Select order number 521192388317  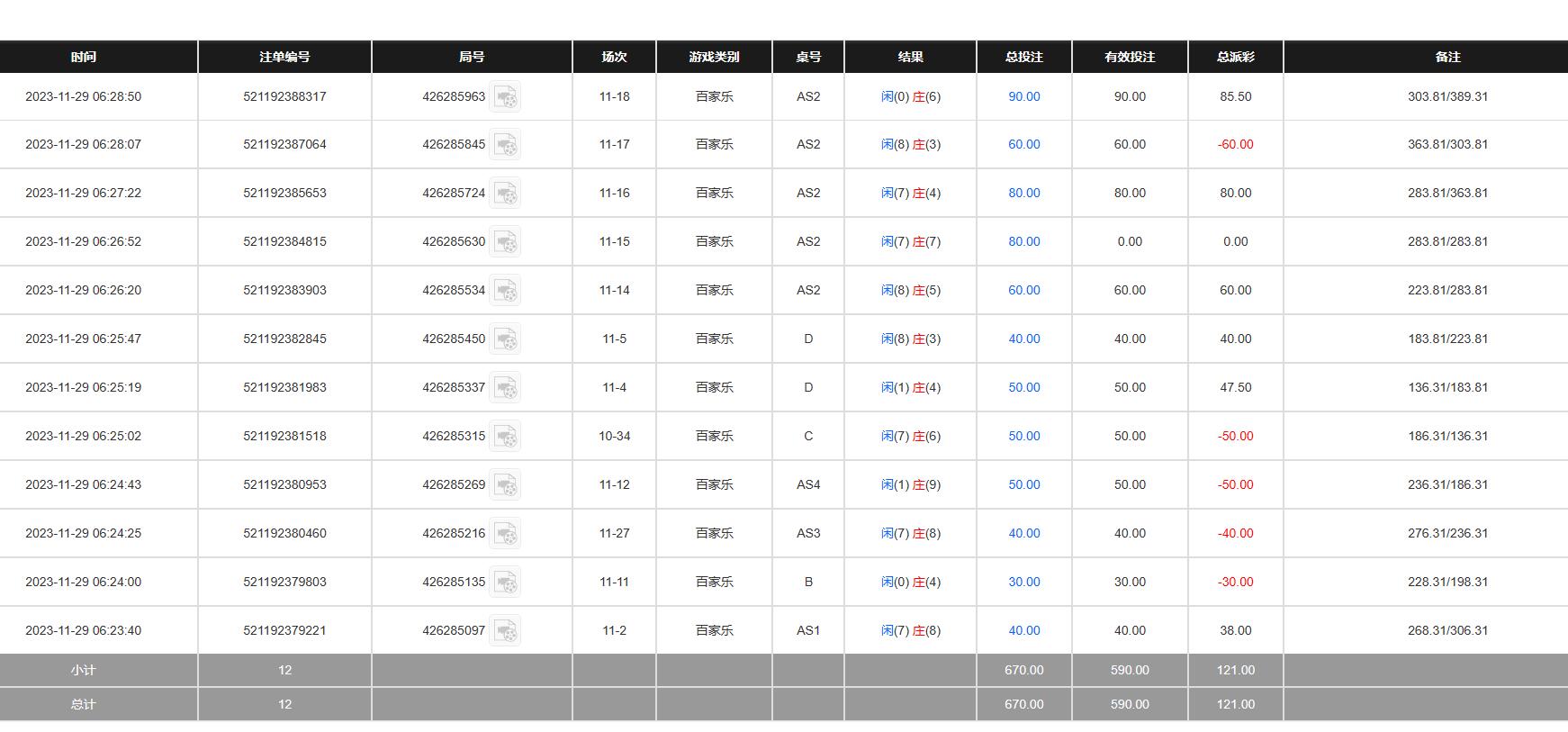pos(284,96)
